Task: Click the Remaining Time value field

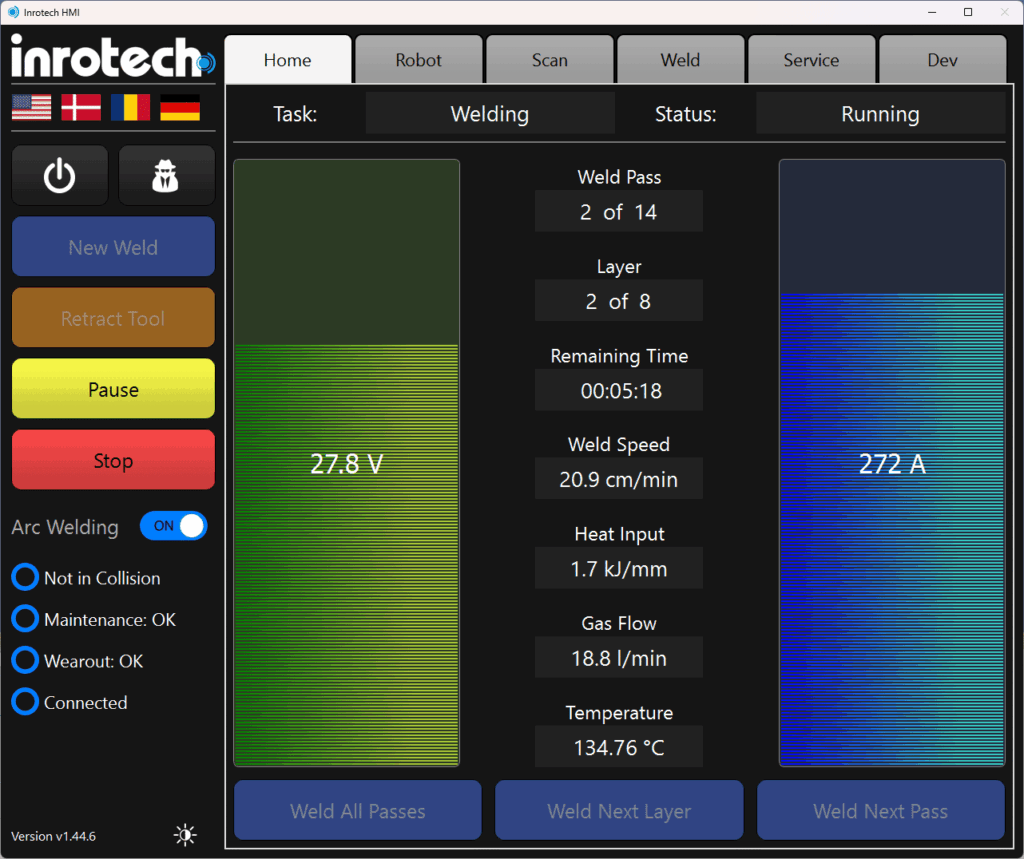Action: pyautogui.click(x=619, y=391)
